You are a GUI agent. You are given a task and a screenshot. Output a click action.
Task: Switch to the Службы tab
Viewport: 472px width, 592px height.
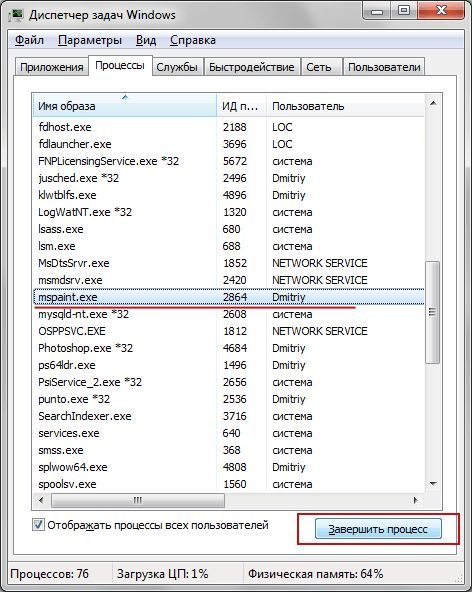(177, 67)
